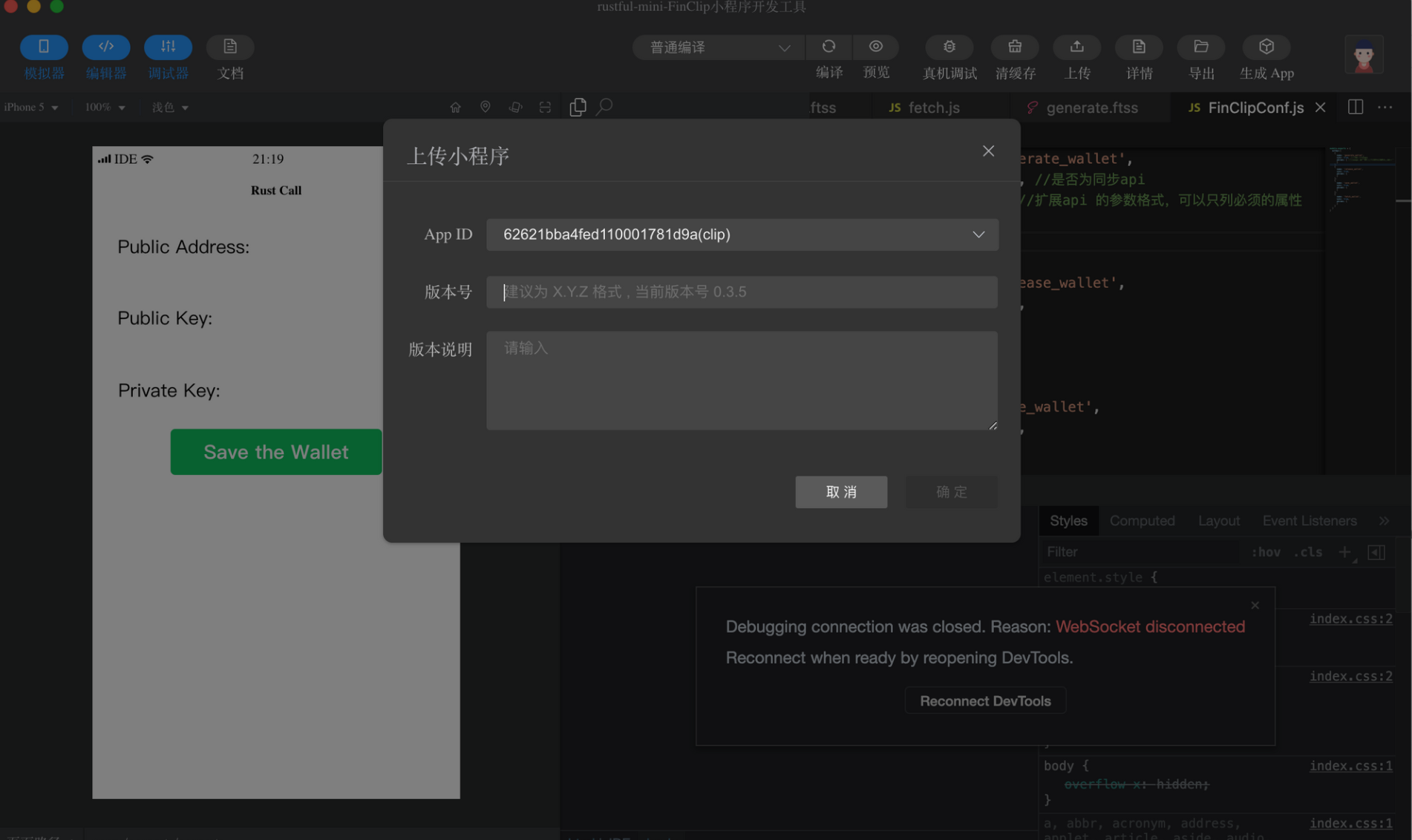The height and width of the screenshot is (840, 1412).
Task: Click the Public Address label in simulator
Action: pyautogui.click(x=183, y=247)
